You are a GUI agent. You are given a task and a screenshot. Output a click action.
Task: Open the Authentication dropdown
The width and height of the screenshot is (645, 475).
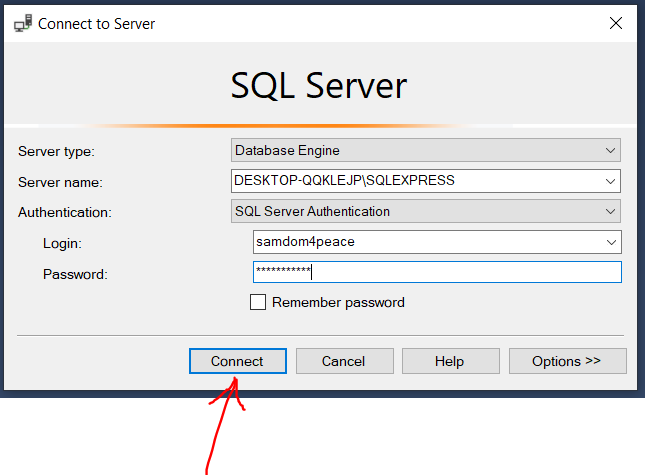click(426, 211)
